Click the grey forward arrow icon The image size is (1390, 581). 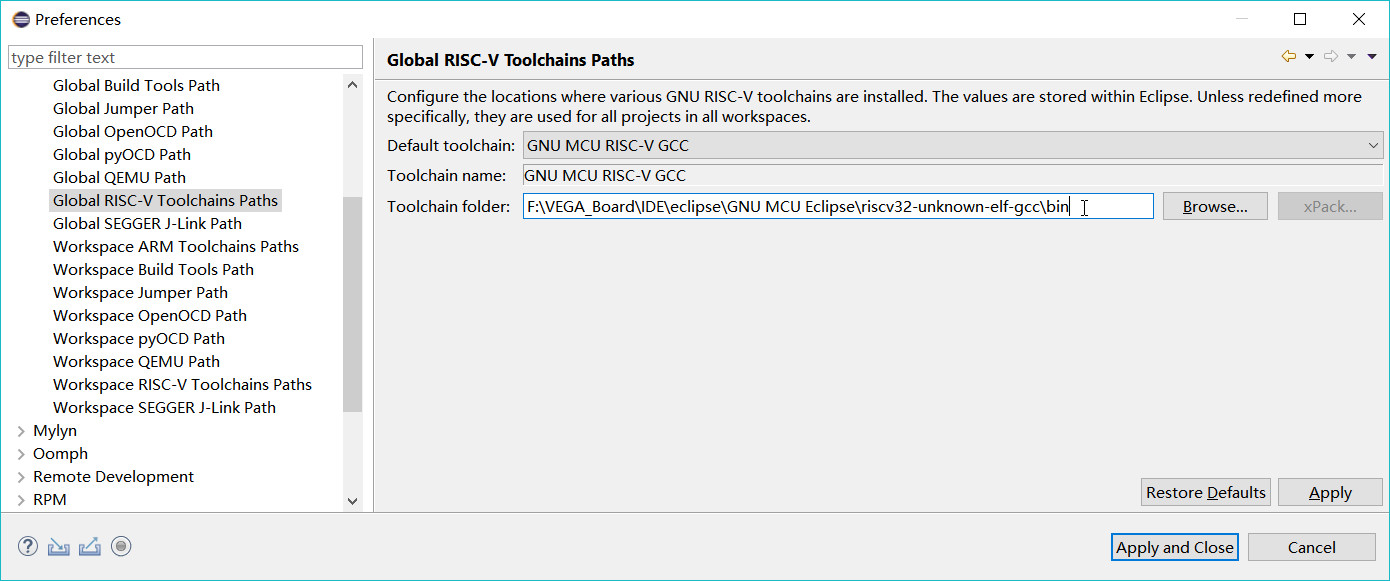[x=1330, y=57]
